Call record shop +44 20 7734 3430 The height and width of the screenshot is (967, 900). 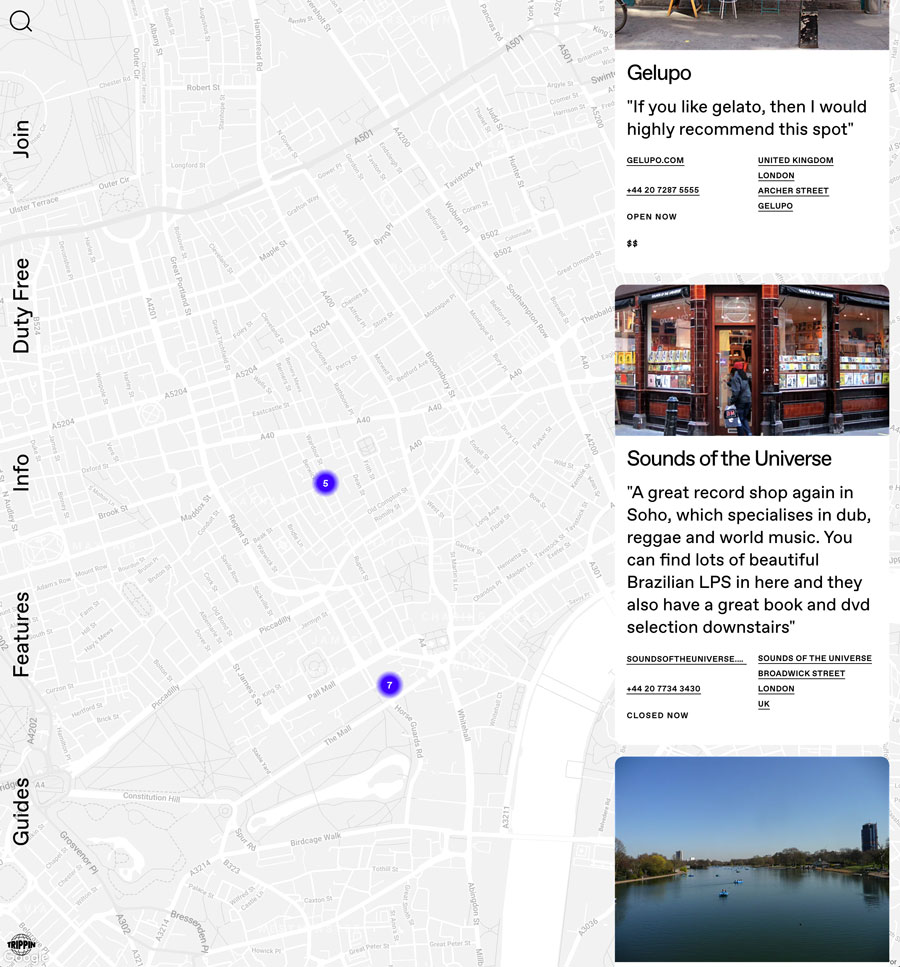click(x=663, y=689)
